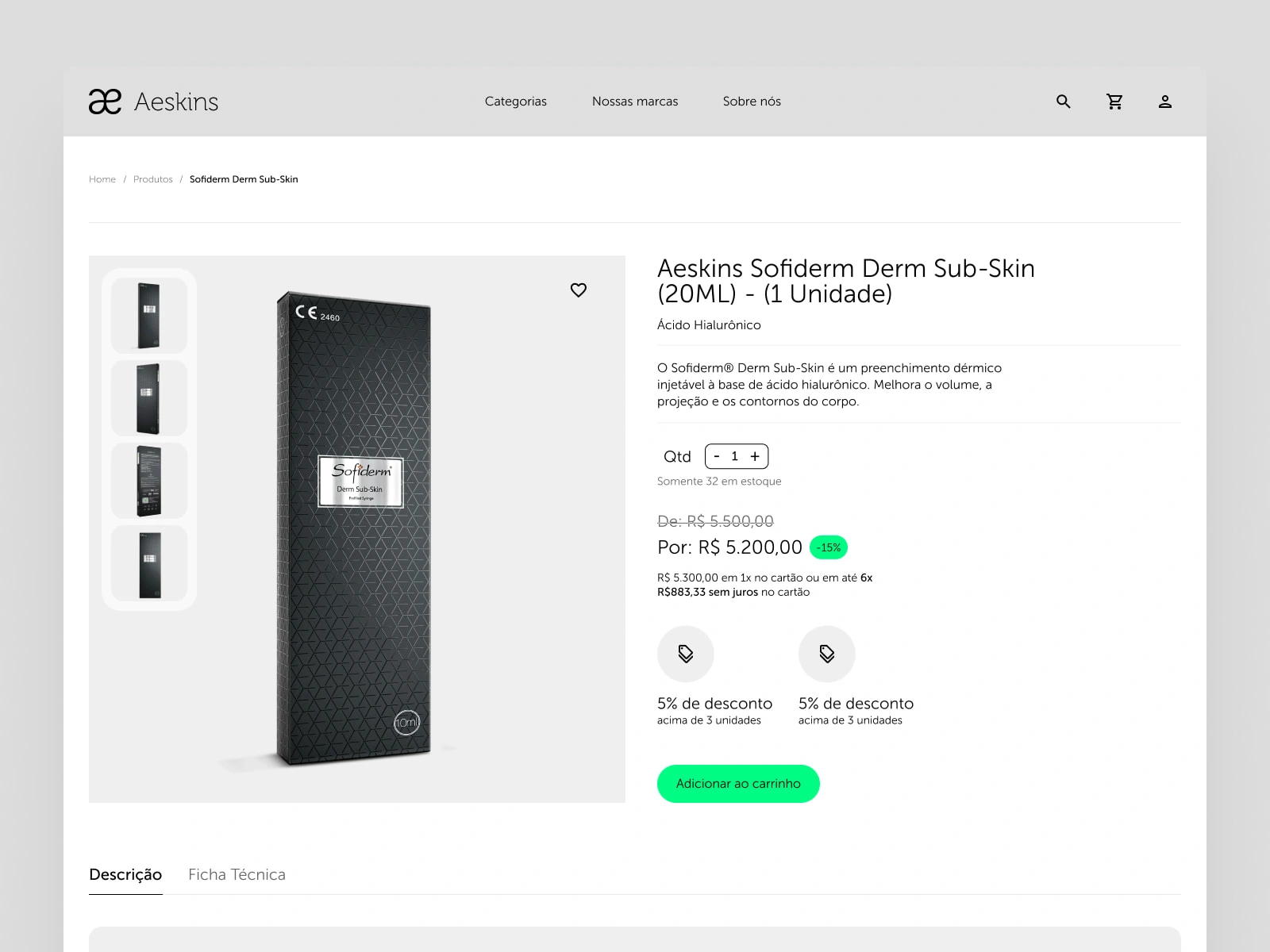The width and height of the screenshot is (1270, 952).
Task: Open the Nossas marcas menu
Action: click(635, 102)
